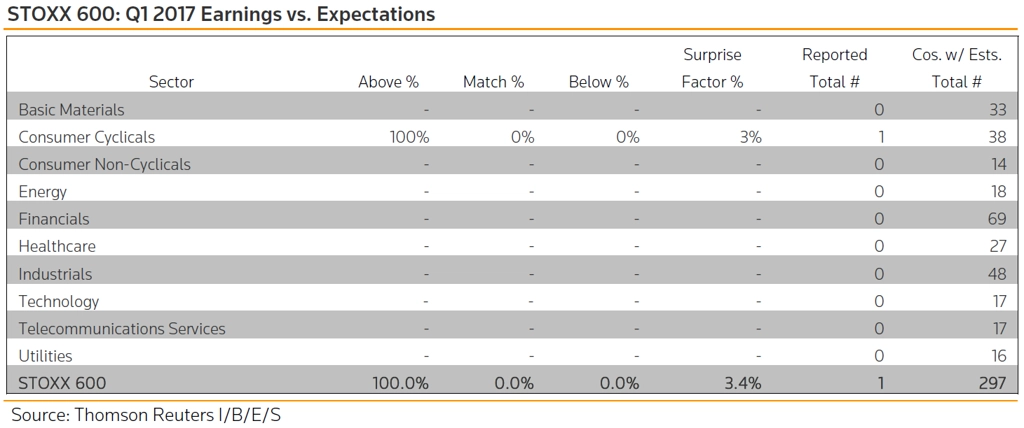
Task: Select the Financials sector label
Action: point(54,220)
